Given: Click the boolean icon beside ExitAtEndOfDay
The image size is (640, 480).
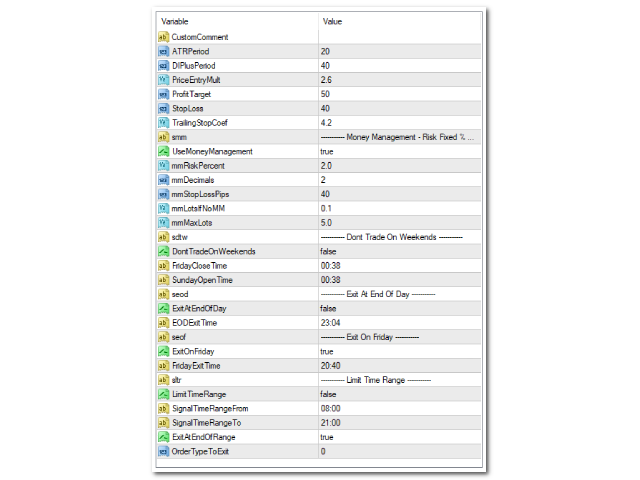Looking at the screenshot, I should pyautogui.click(x=163, y=309).
